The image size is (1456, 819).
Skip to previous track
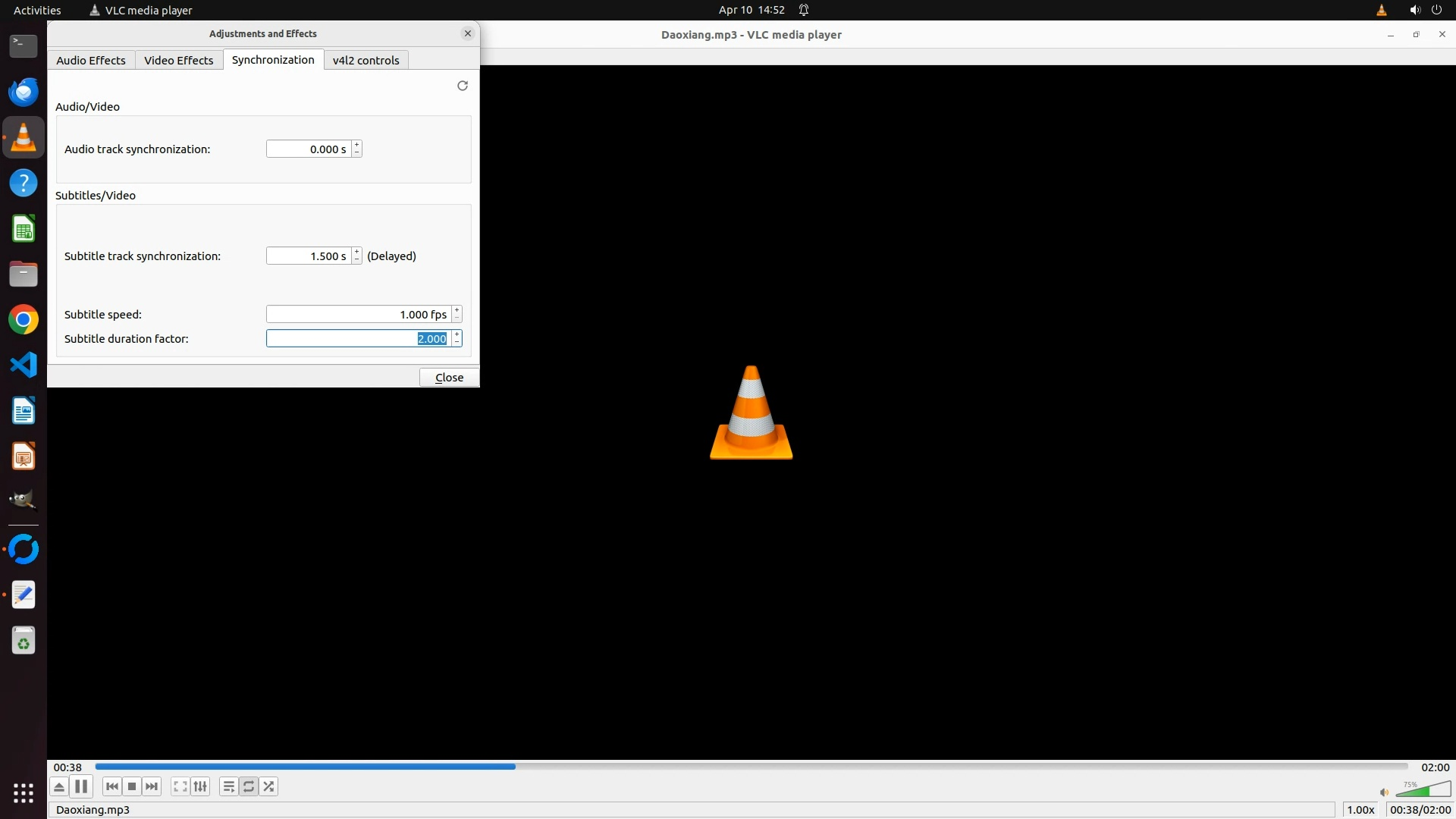112,786
